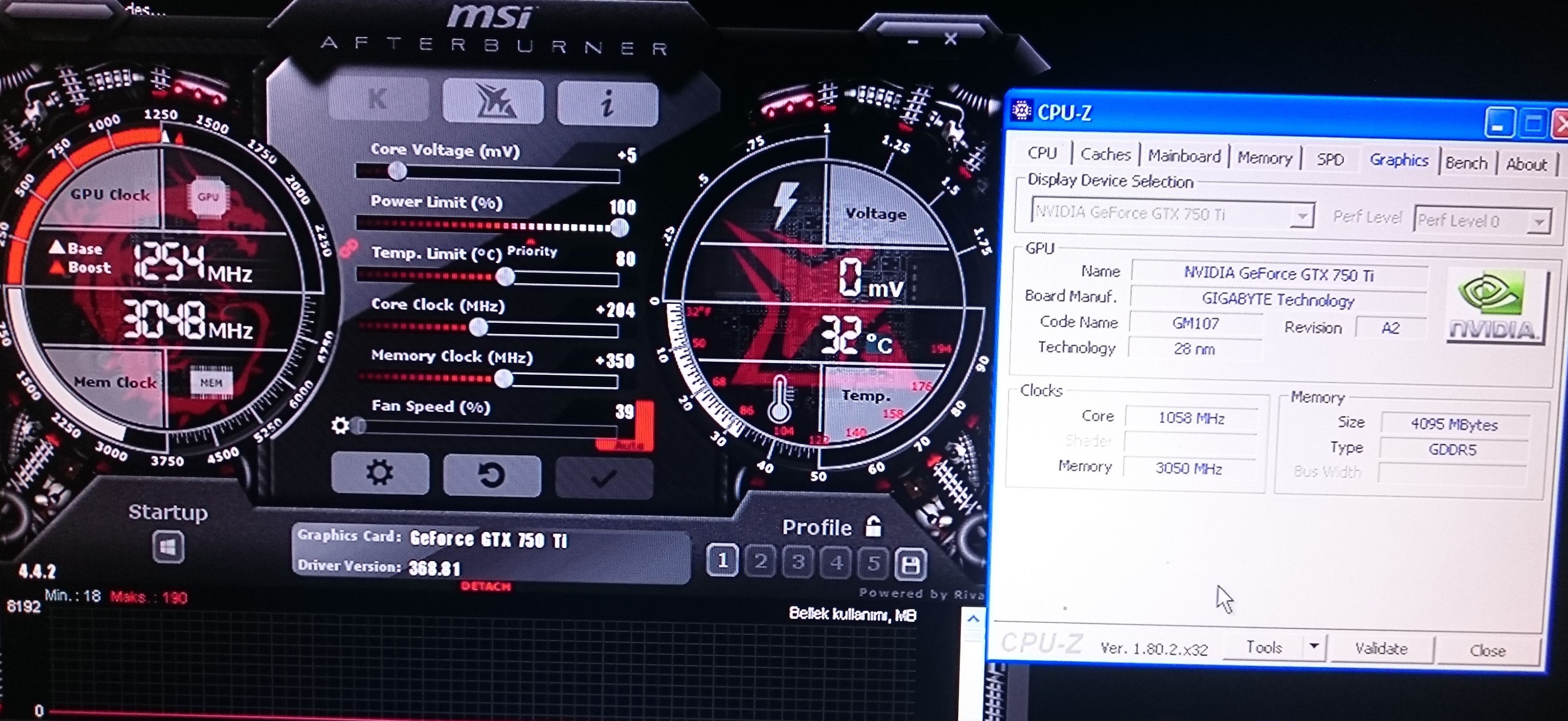Save profile using the floppy disk icon

pos(911,564)
